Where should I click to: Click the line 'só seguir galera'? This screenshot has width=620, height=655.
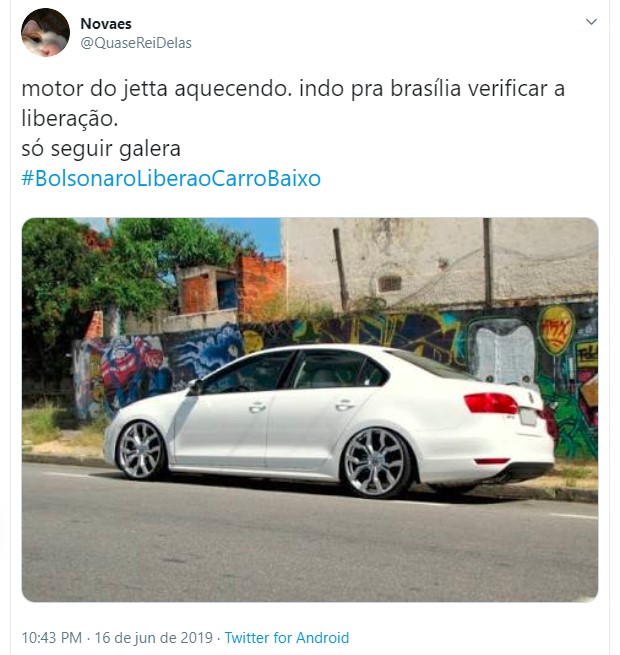coord(101,149)
